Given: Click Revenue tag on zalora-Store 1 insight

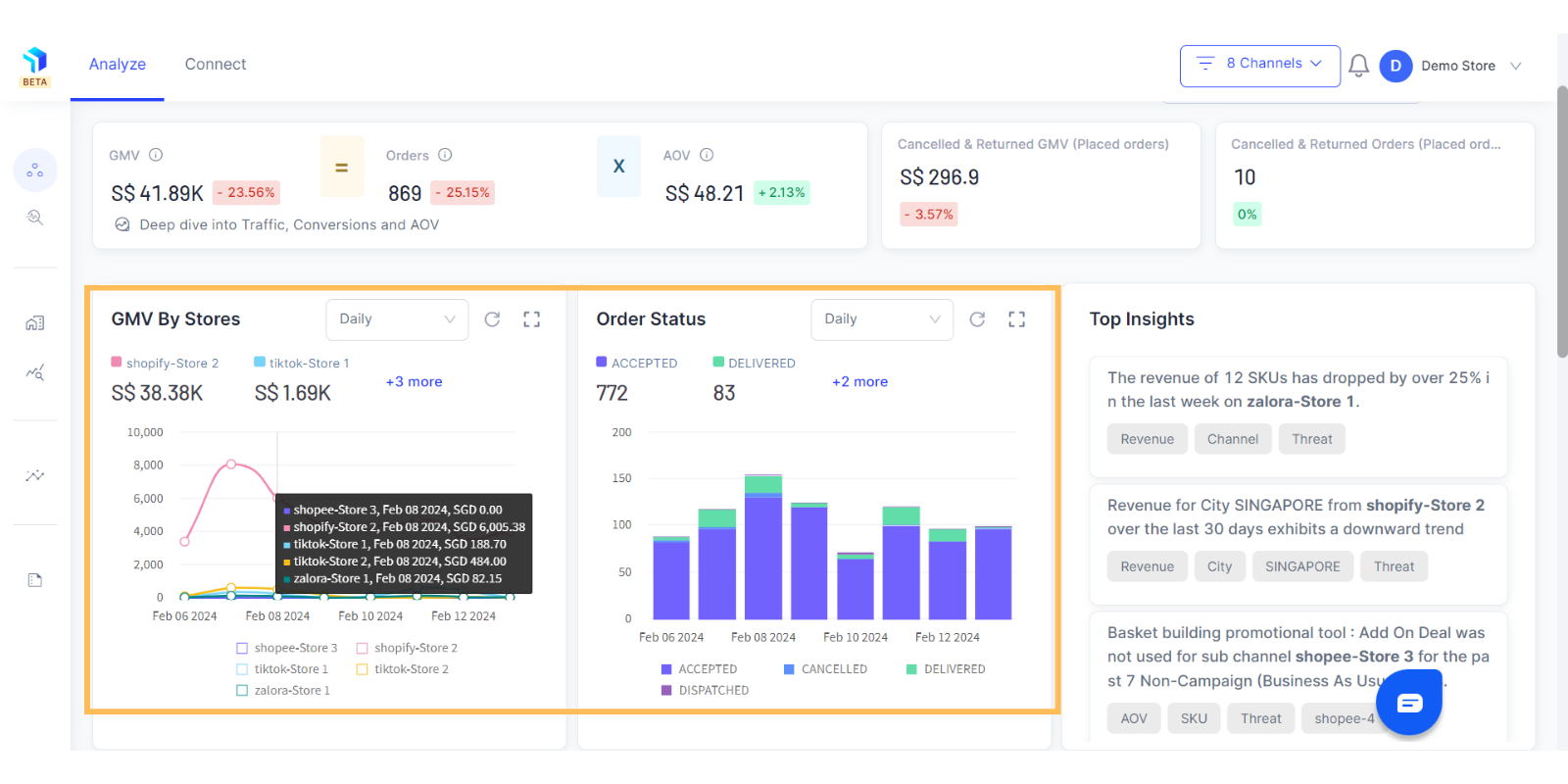Looking at the screenshot, I should click(x=1148, y=439).
